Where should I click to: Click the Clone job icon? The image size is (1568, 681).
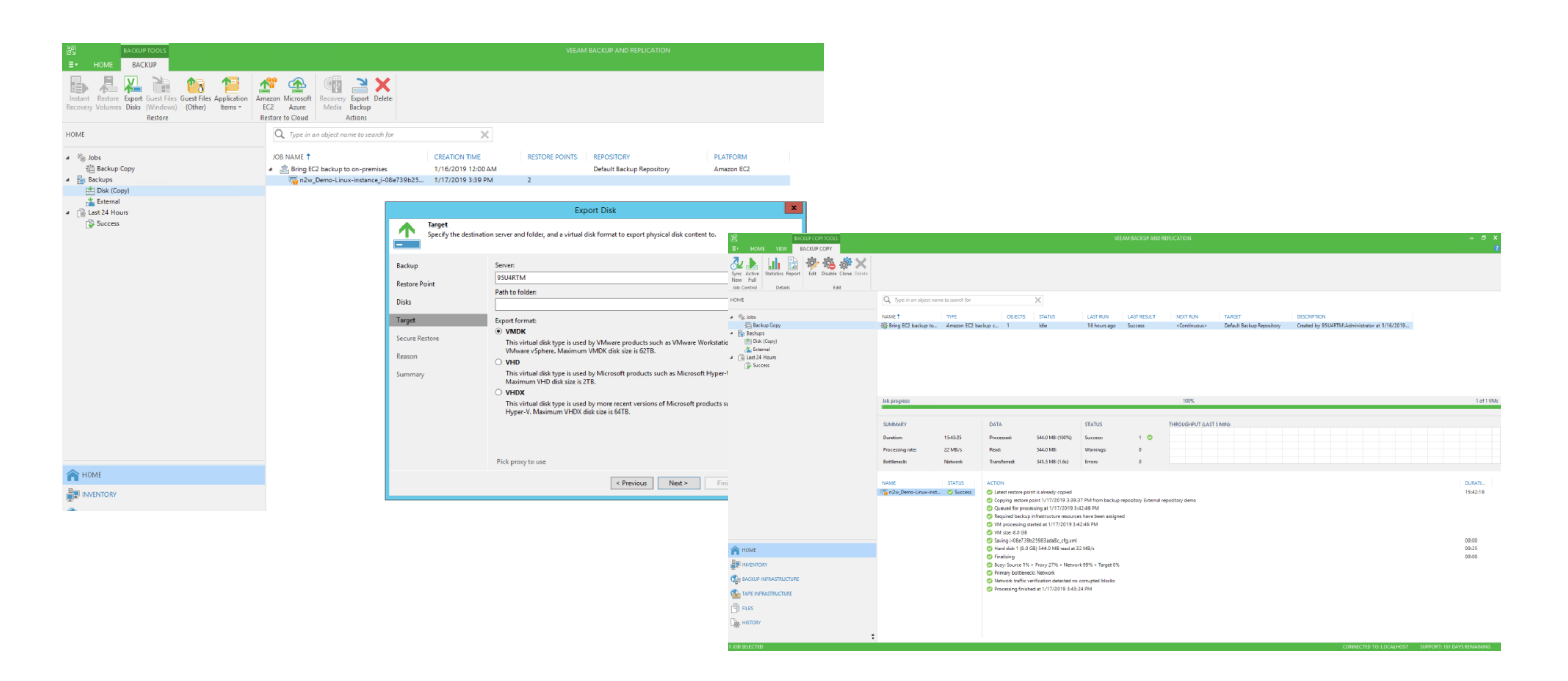(x=845, y=266)
